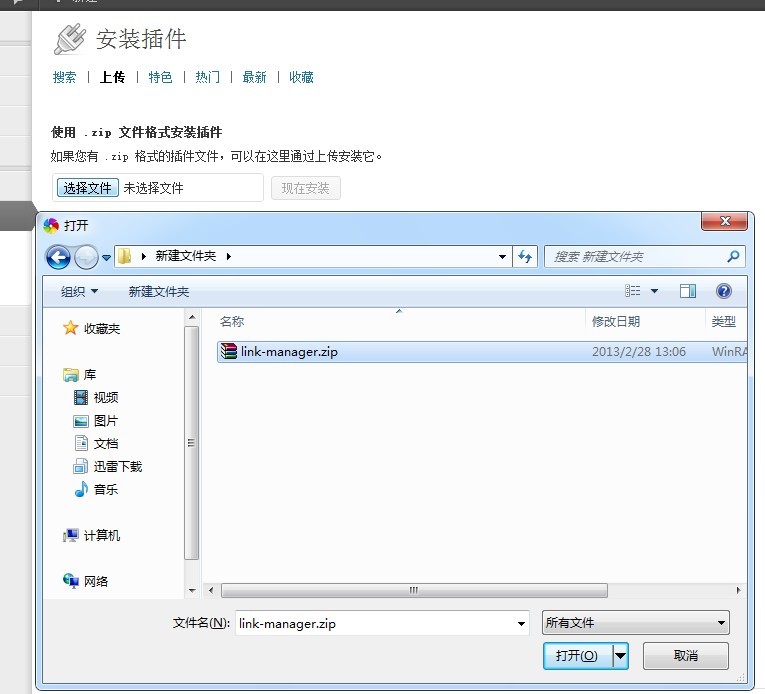Image resolution: width=765 pixels, height=694 pixels.
Task: Toggle the preview pane icon
Action: pos(688,291)
